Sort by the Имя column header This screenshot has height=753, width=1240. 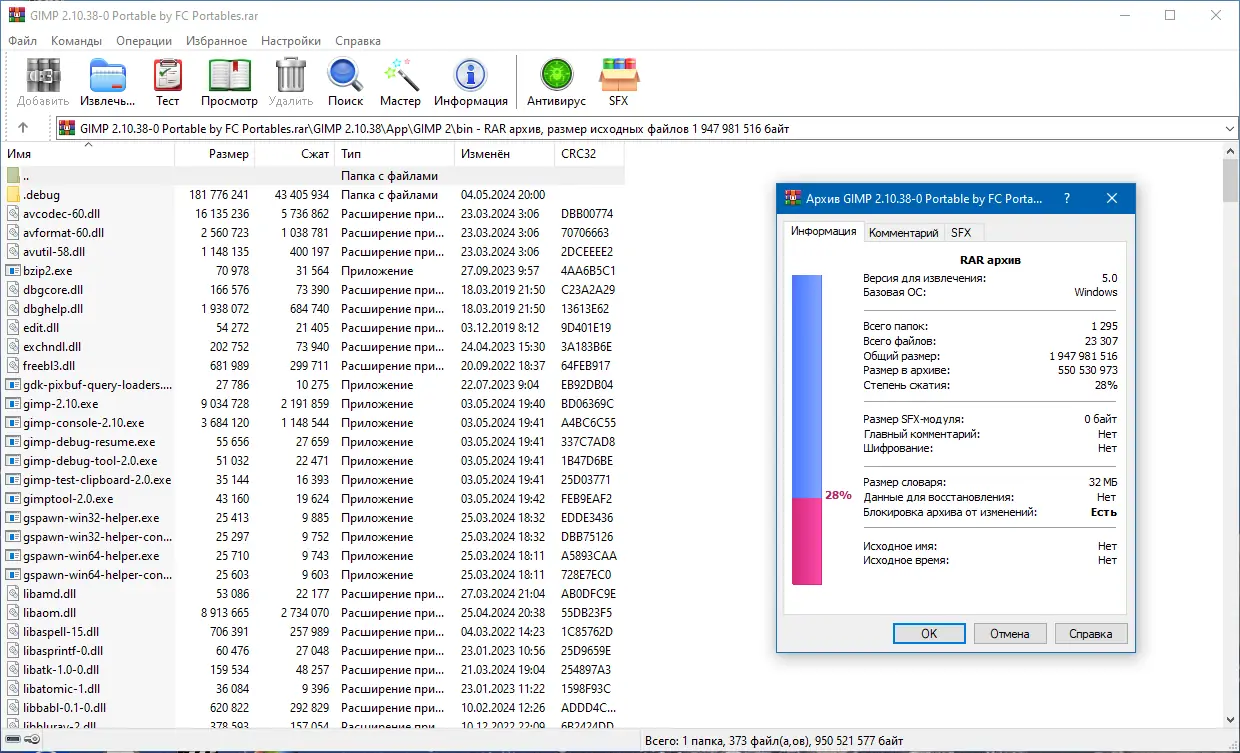coord(88,154)
